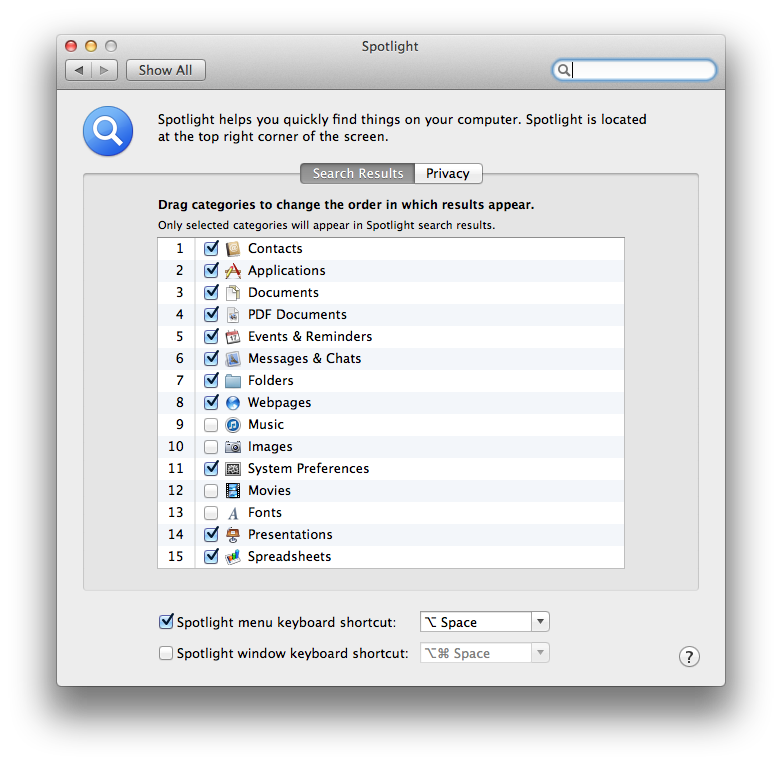Uncheck the Events & Reminders checkbox

coord(211,336)
